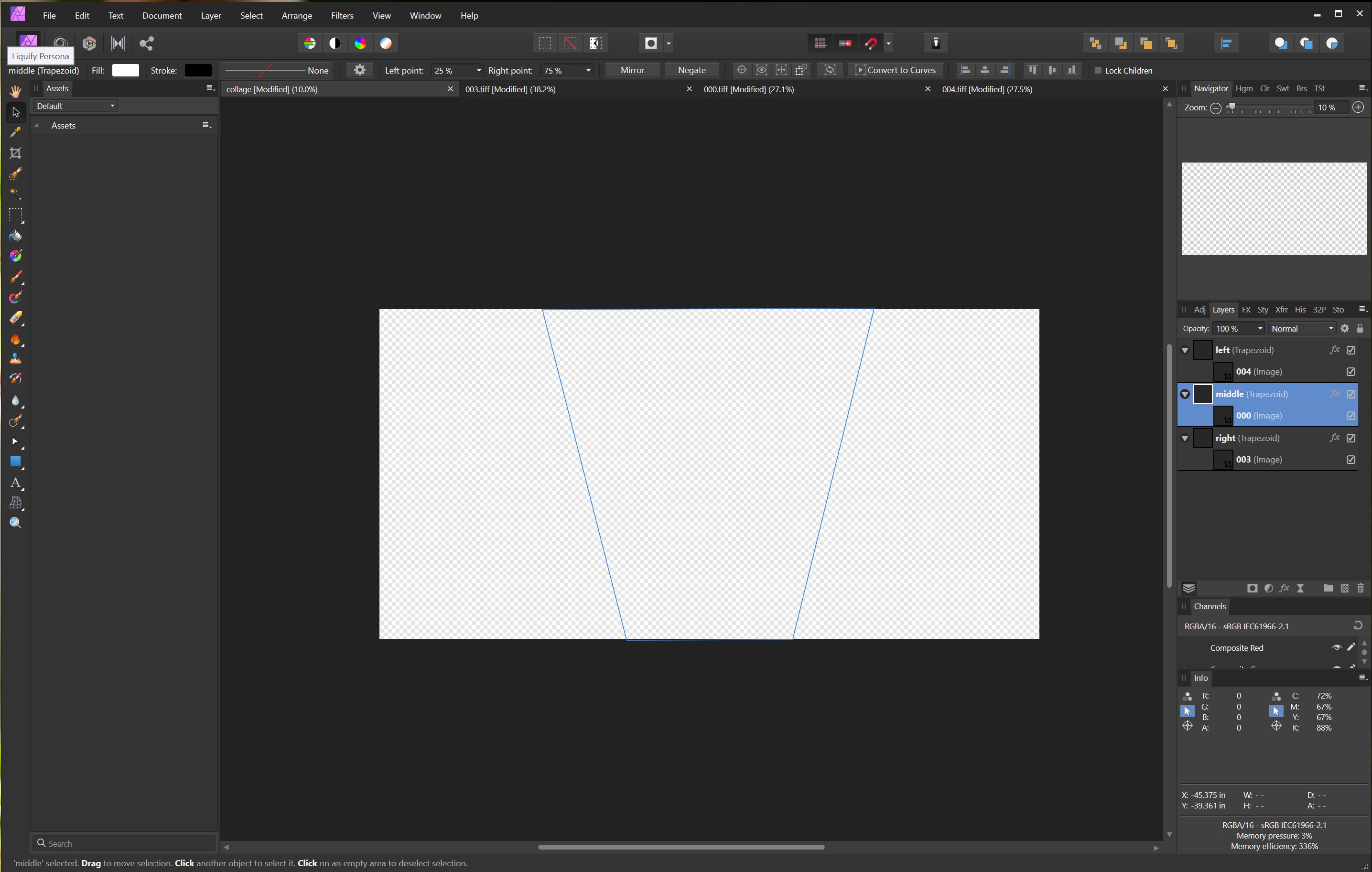
Task: Open the Document menu
Action: tap(162, 15)
